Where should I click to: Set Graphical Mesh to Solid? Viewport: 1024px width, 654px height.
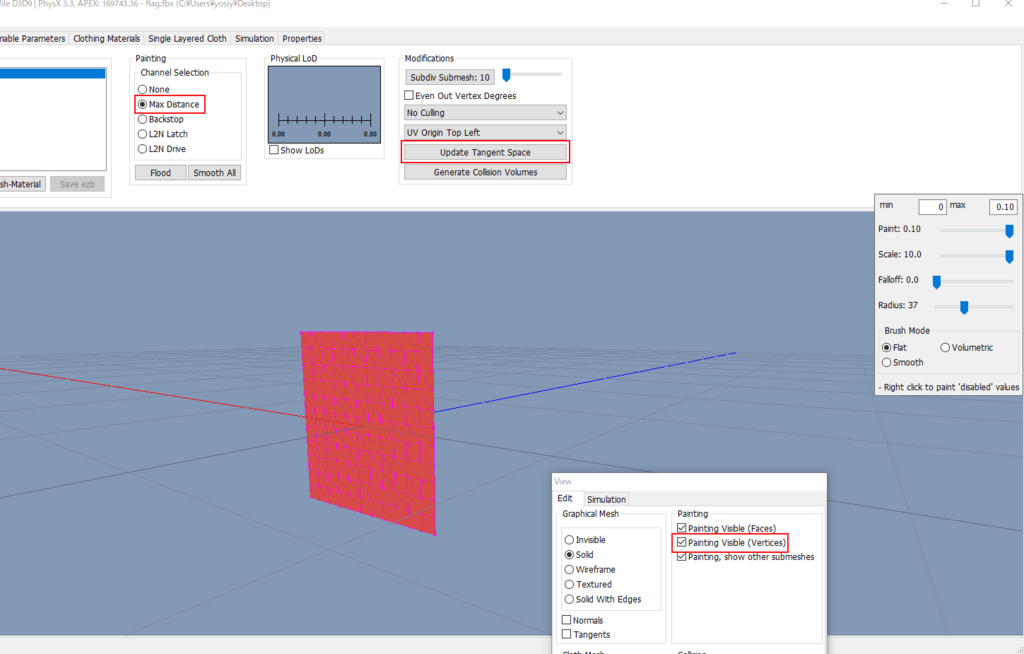[x=569, y=555]
